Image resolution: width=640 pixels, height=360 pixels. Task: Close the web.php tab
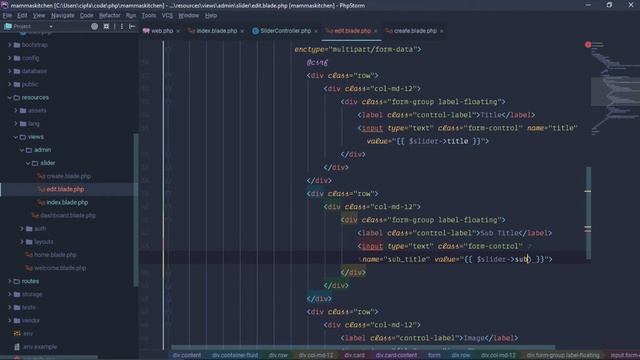coord(178,31)
